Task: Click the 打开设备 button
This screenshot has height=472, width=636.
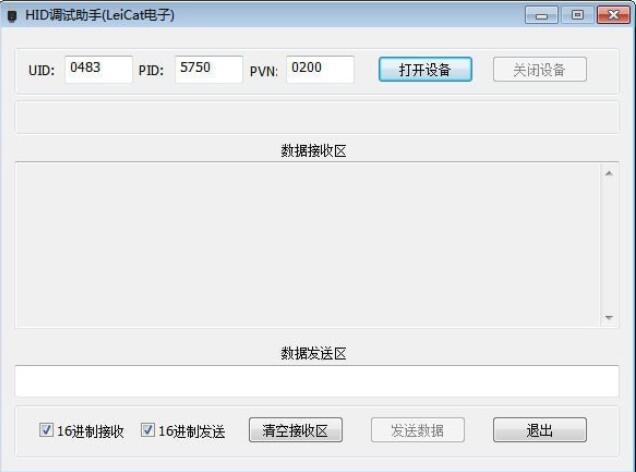Action: coord(425,69)
